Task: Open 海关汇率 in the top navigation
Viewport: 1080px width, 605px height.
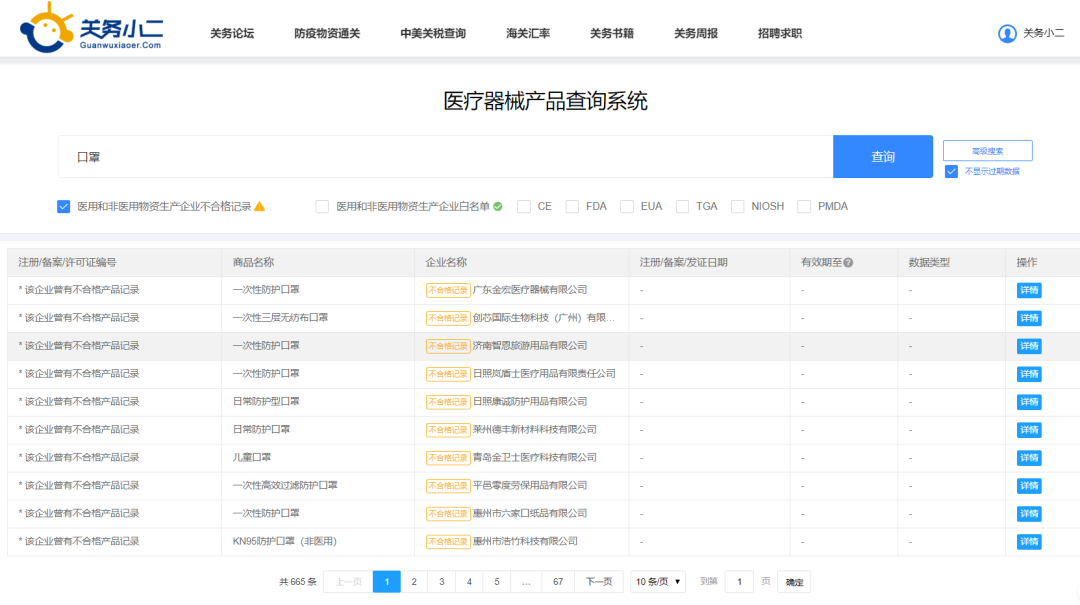Action: (528, 33)
